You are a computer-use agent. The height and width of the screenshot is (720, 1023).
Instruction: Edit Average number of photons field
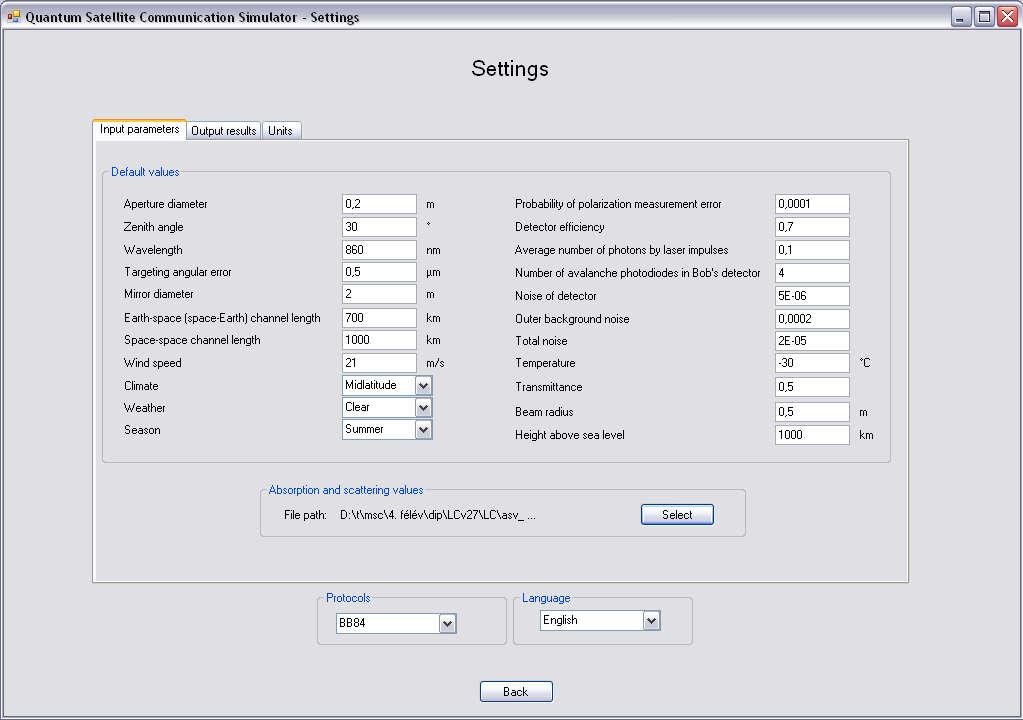coord(812,249)
